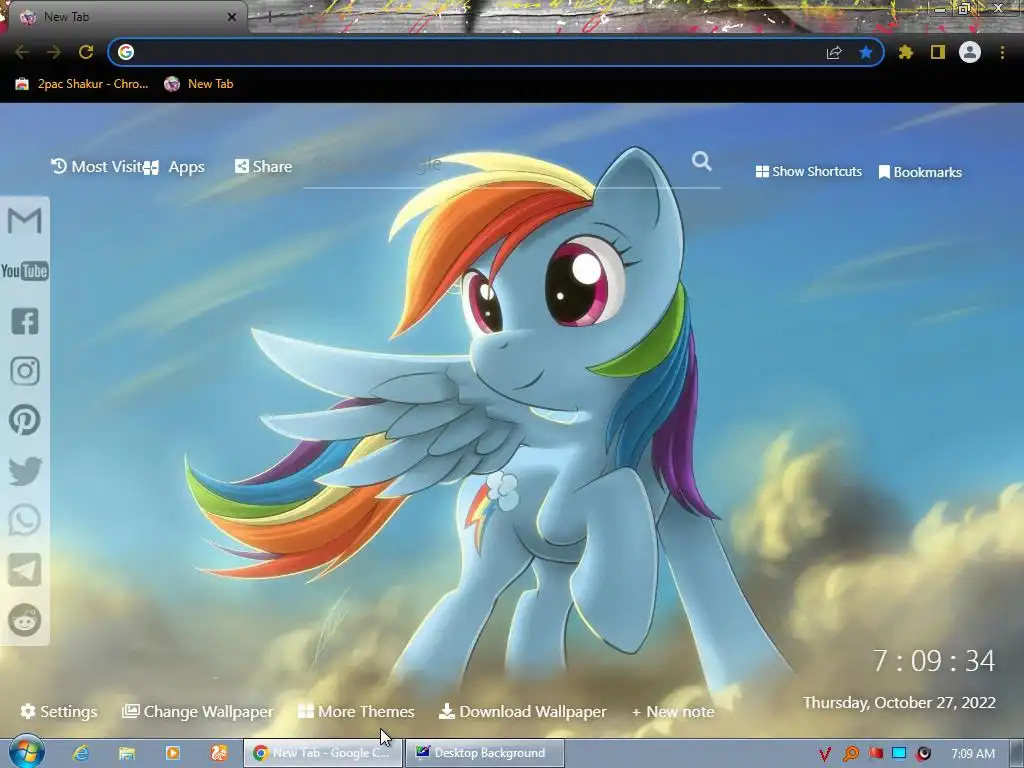1024x768 pixels.
Task: Open Reddit from the left sidebar
Action: pos(25,620)
